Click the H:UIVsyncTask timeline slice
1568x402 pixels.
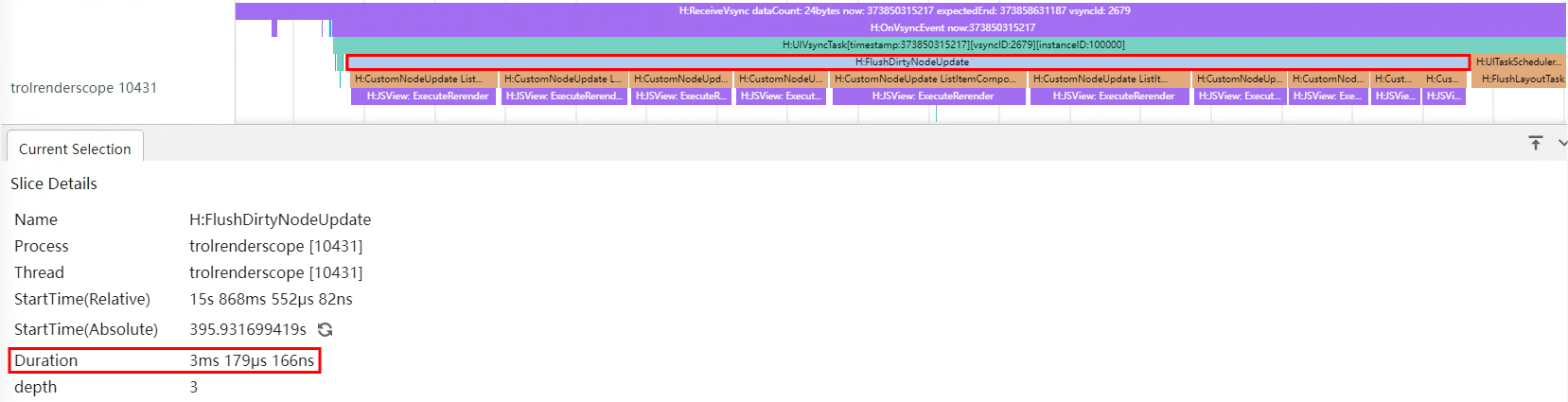tap(953, 44)
